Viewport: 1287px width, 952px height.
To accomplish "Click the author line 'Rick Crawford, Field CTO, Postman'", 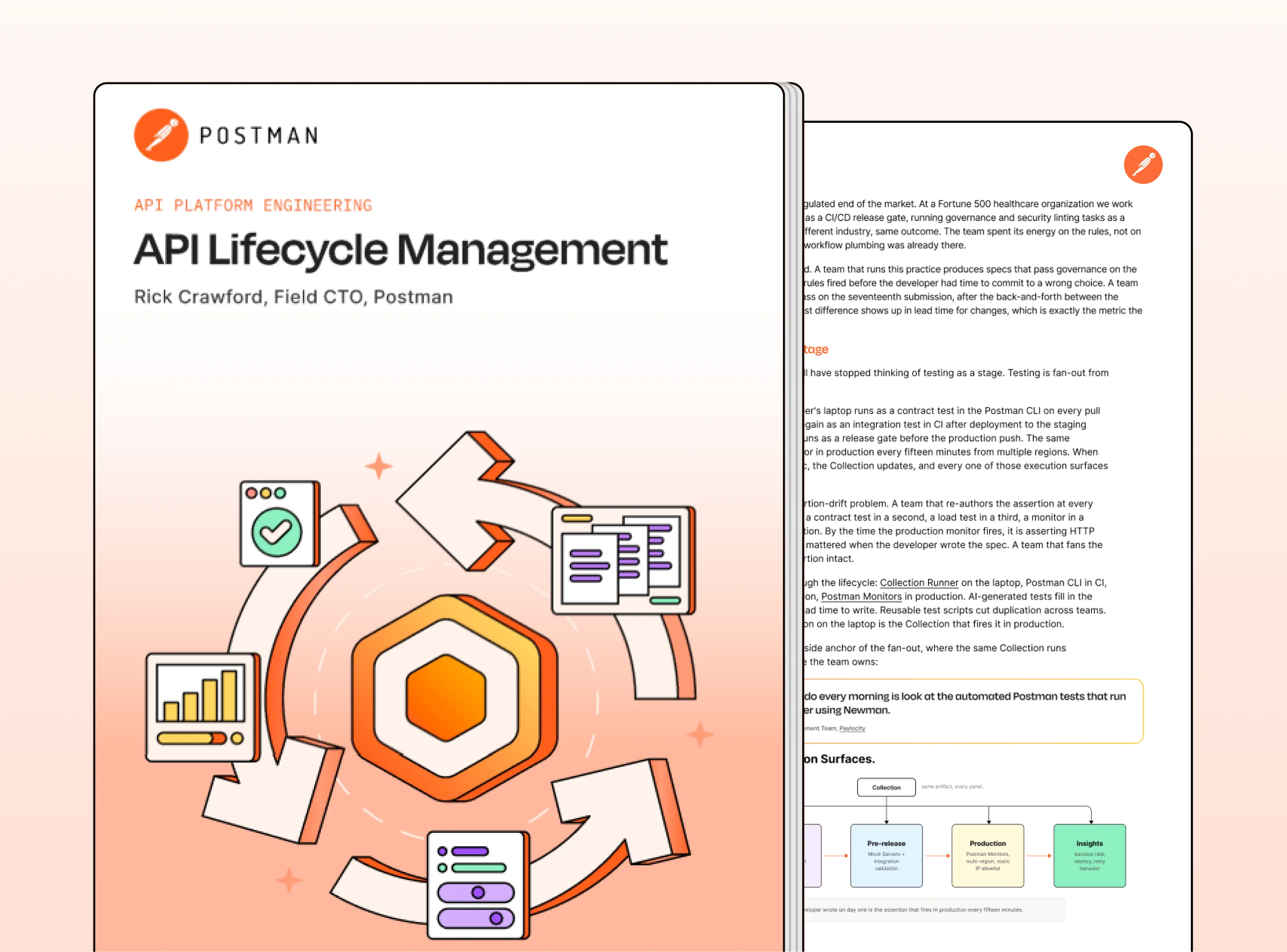I will pyautogui.click(x=293, y=297).
